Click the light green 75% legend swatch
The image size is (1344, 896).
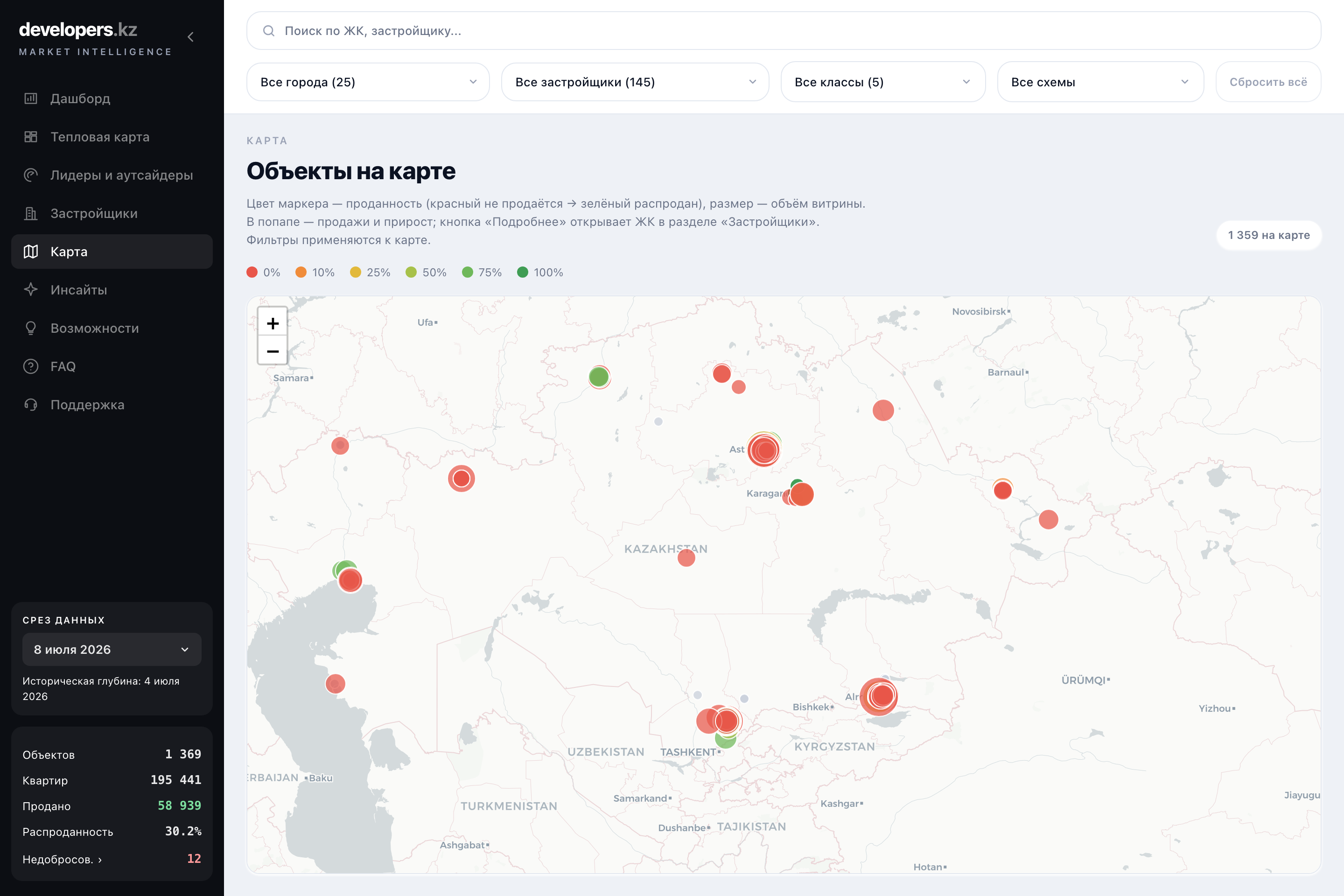468,272
